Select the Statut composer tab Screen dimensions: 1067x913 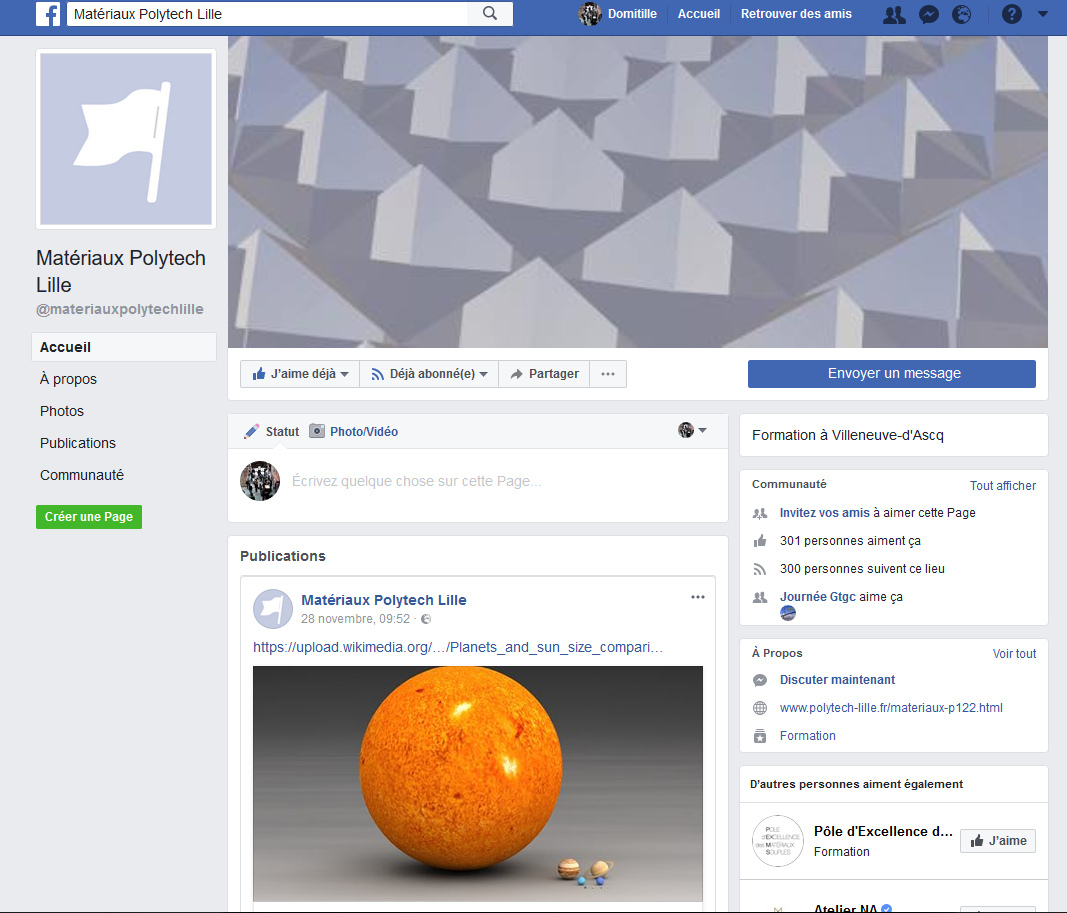click(x=272, y=431)
